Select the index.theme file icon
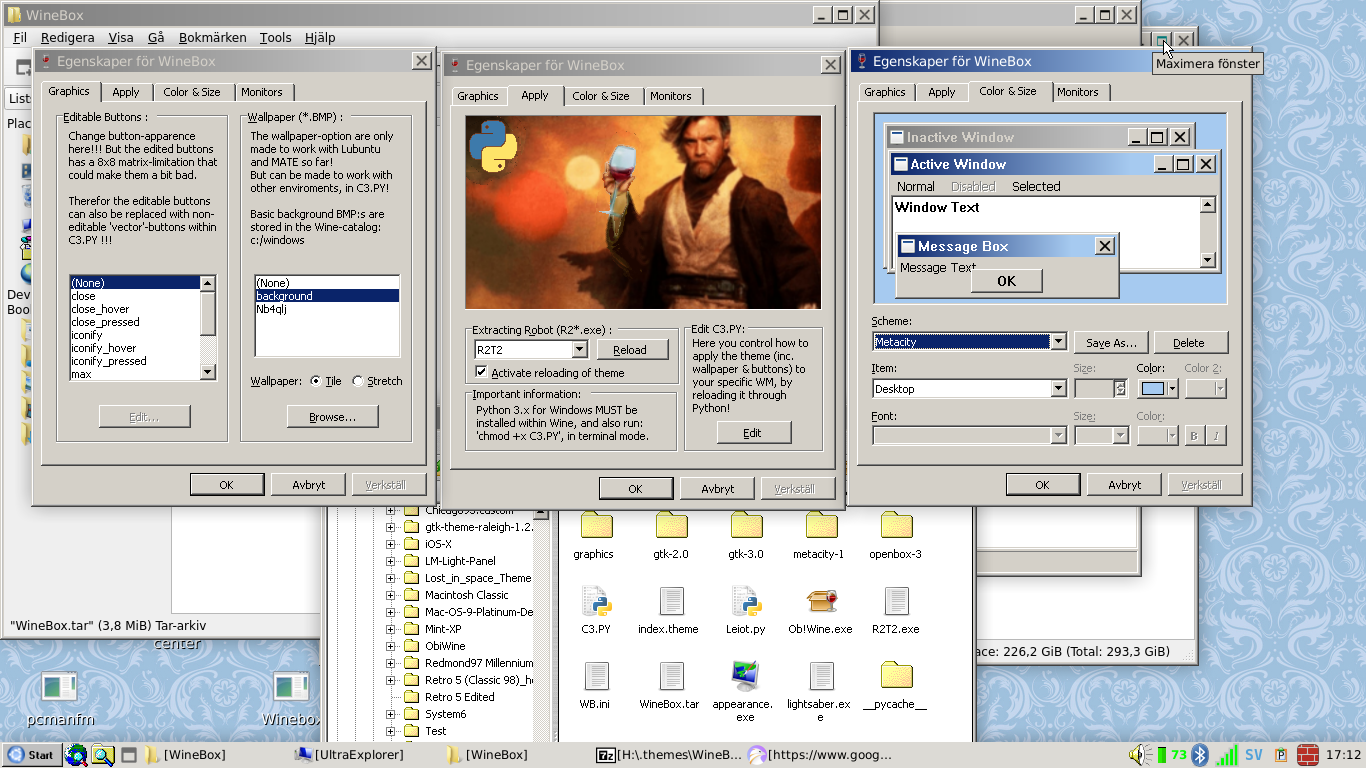Image resolution: width=1366 pixels, height=768 pixels. tap(671, 601)
